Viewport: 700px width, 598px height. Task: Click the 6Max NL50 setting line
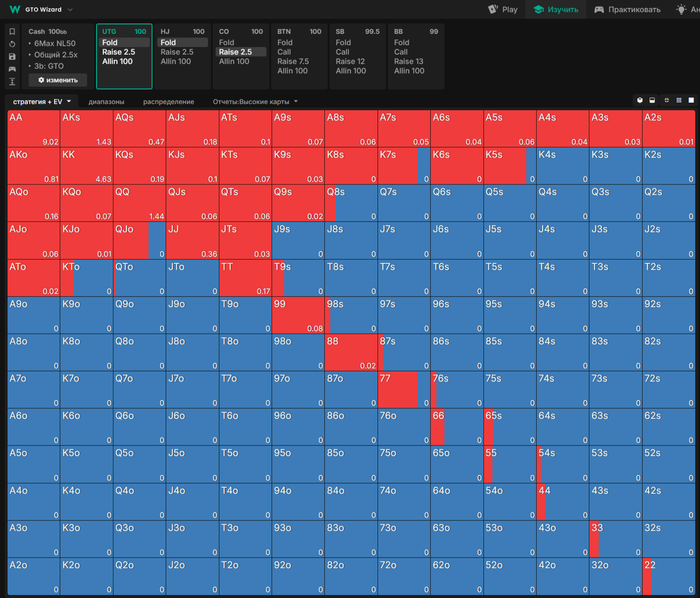54,43
